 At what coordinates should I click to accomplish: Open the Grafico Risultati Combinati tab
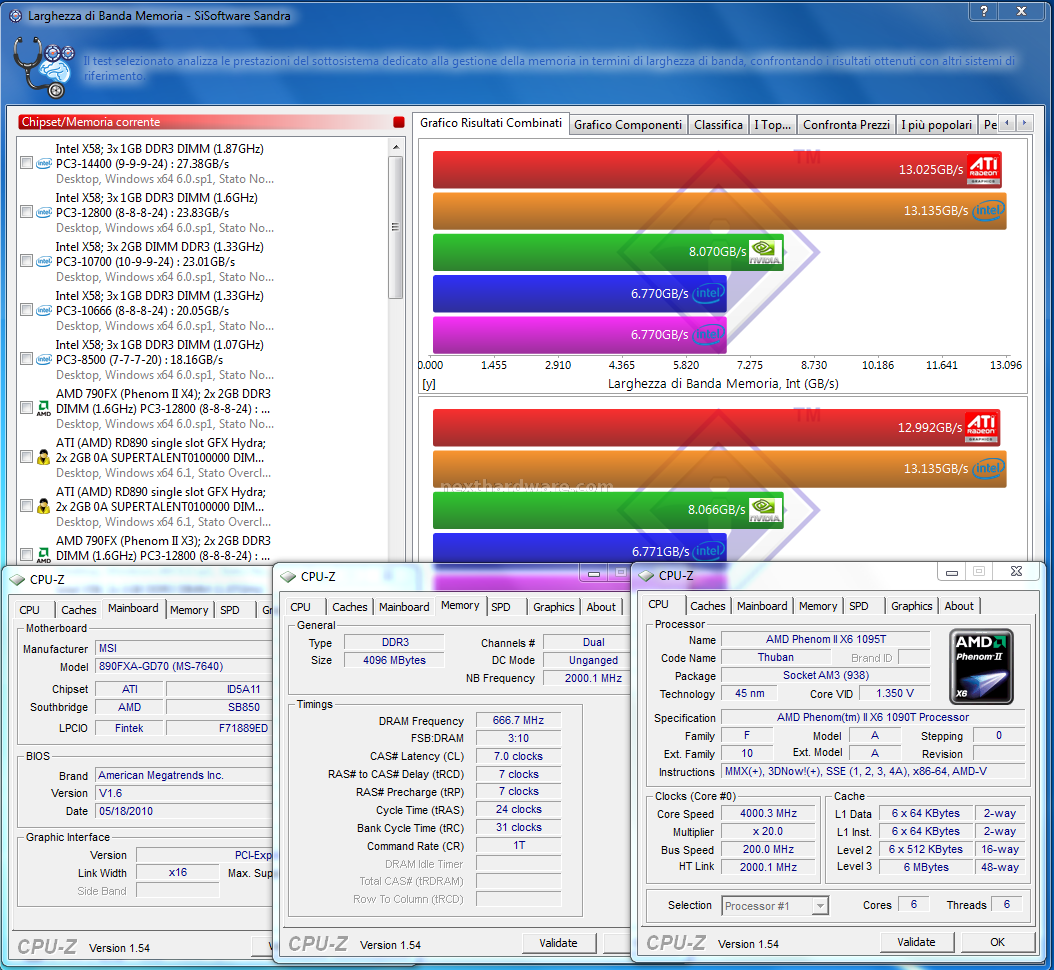(x=491, y=123)
